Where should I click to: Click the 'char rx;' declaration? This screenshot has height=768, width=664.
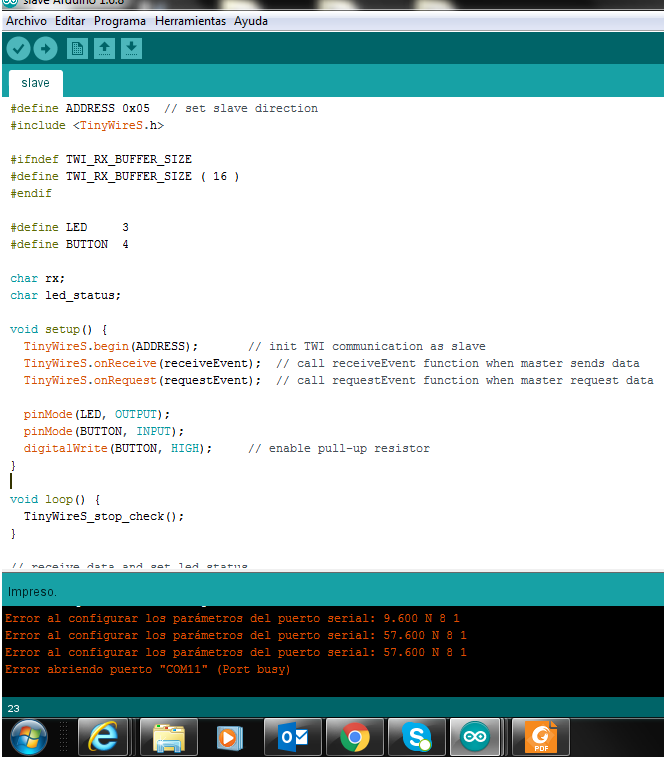tap(38, 279)
